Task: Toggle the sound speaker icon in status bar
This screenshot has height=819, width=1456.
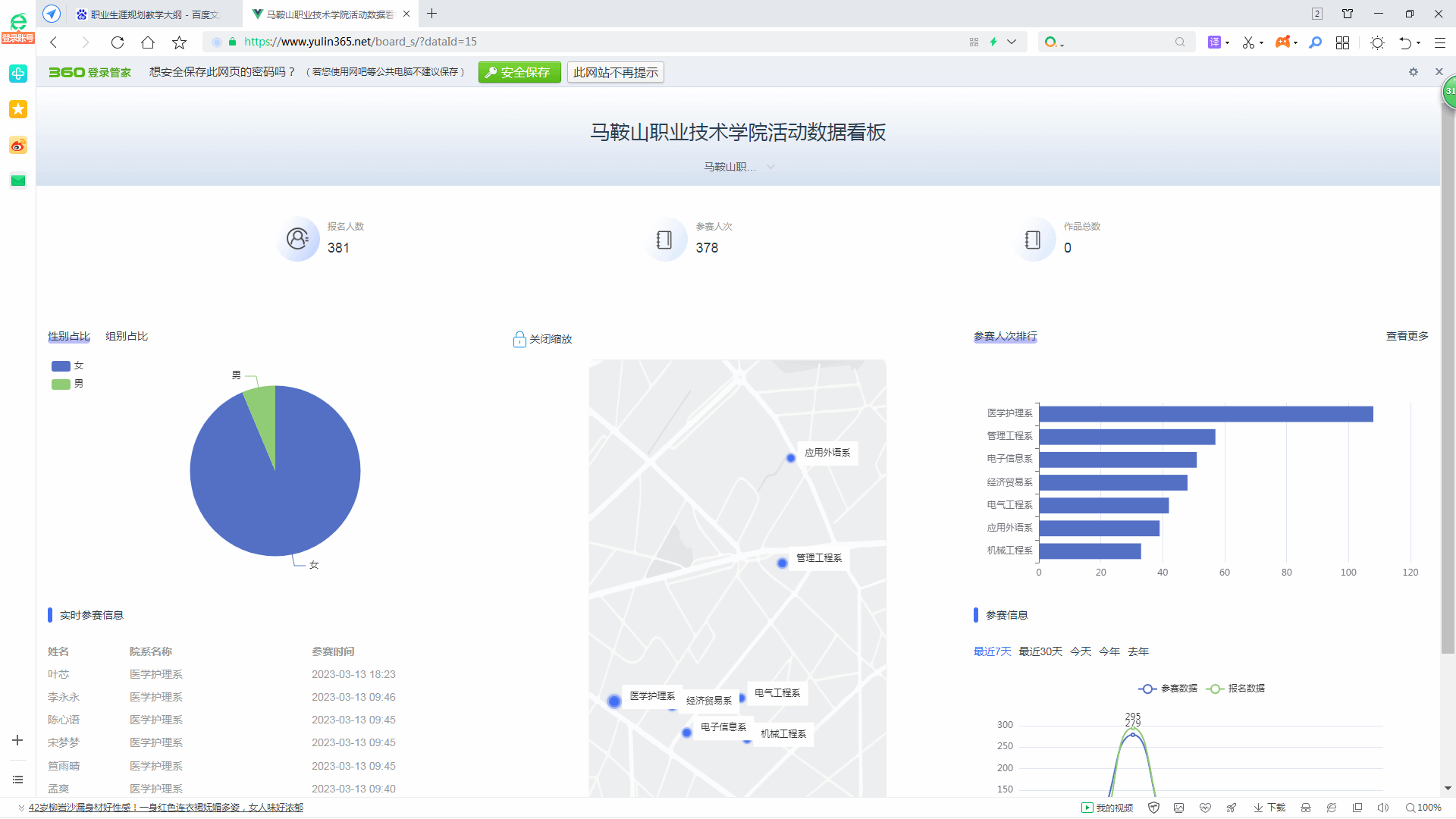Action: pos(1383,808)
